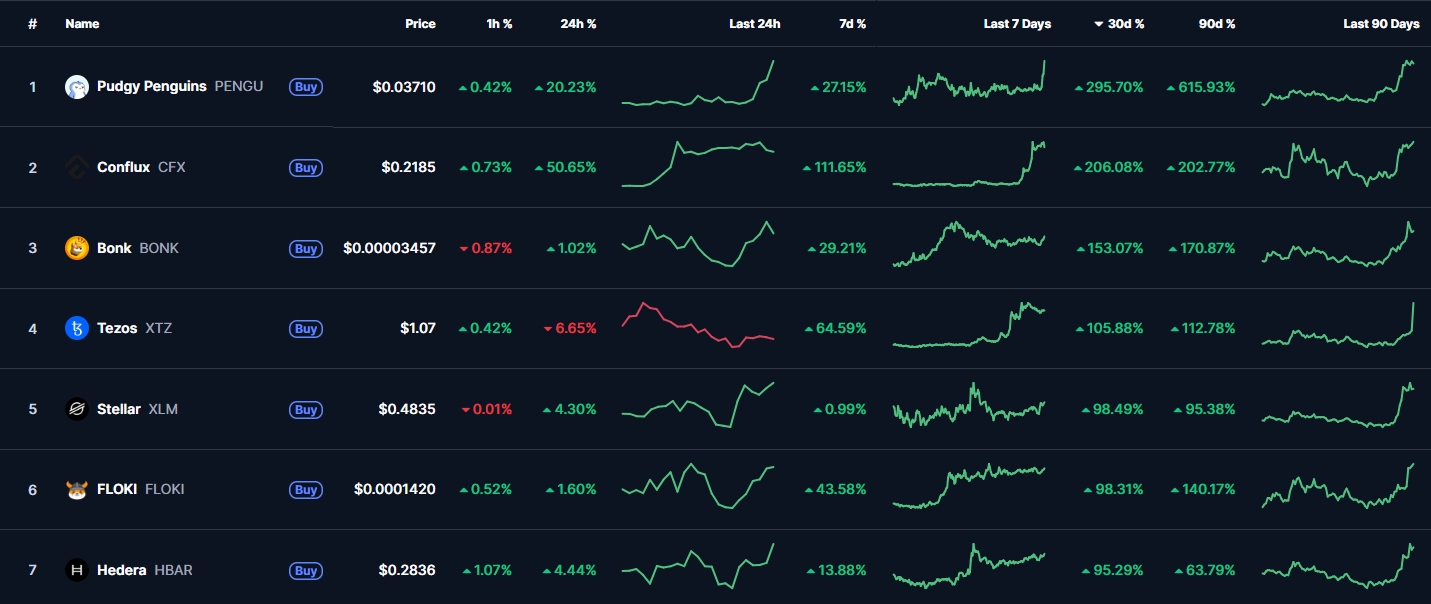Click the Bonk dog icon
1431x604 pixels.
click(77, 248)
